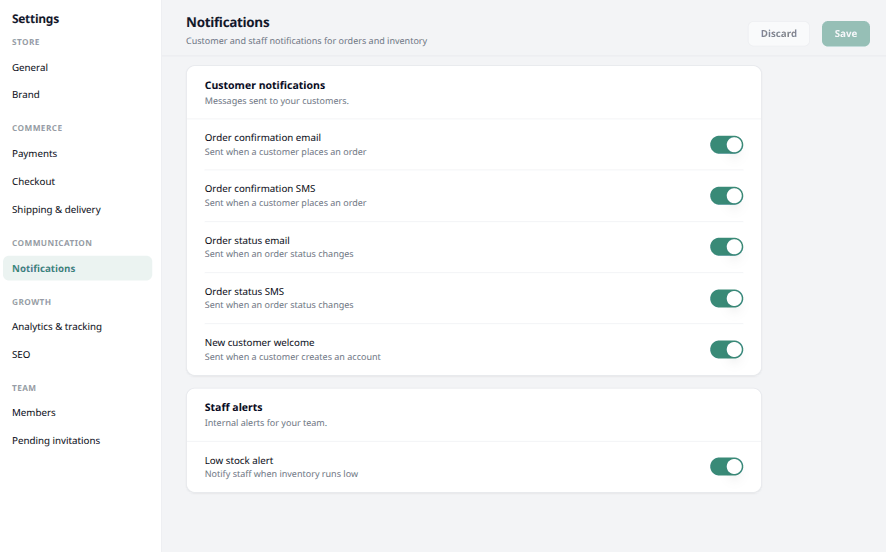Image resolution: width=886 pixels, height=552 pixels.
Task: Click 'Notify staff when inventory runs low'
Action: pos(281,474)
